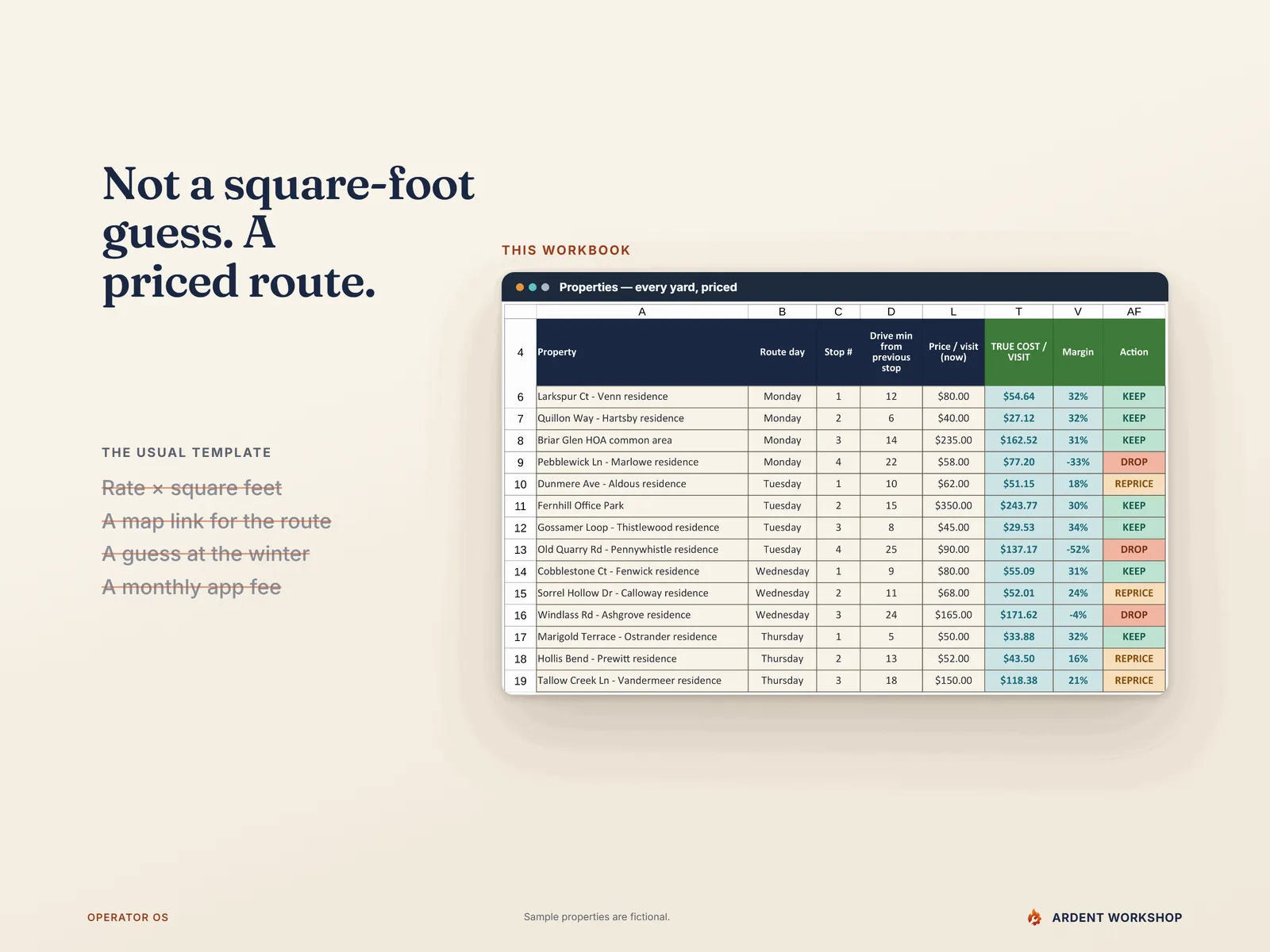
Task: Click the 'Sample properties are fictional.' note
Action: click(597, 917)
